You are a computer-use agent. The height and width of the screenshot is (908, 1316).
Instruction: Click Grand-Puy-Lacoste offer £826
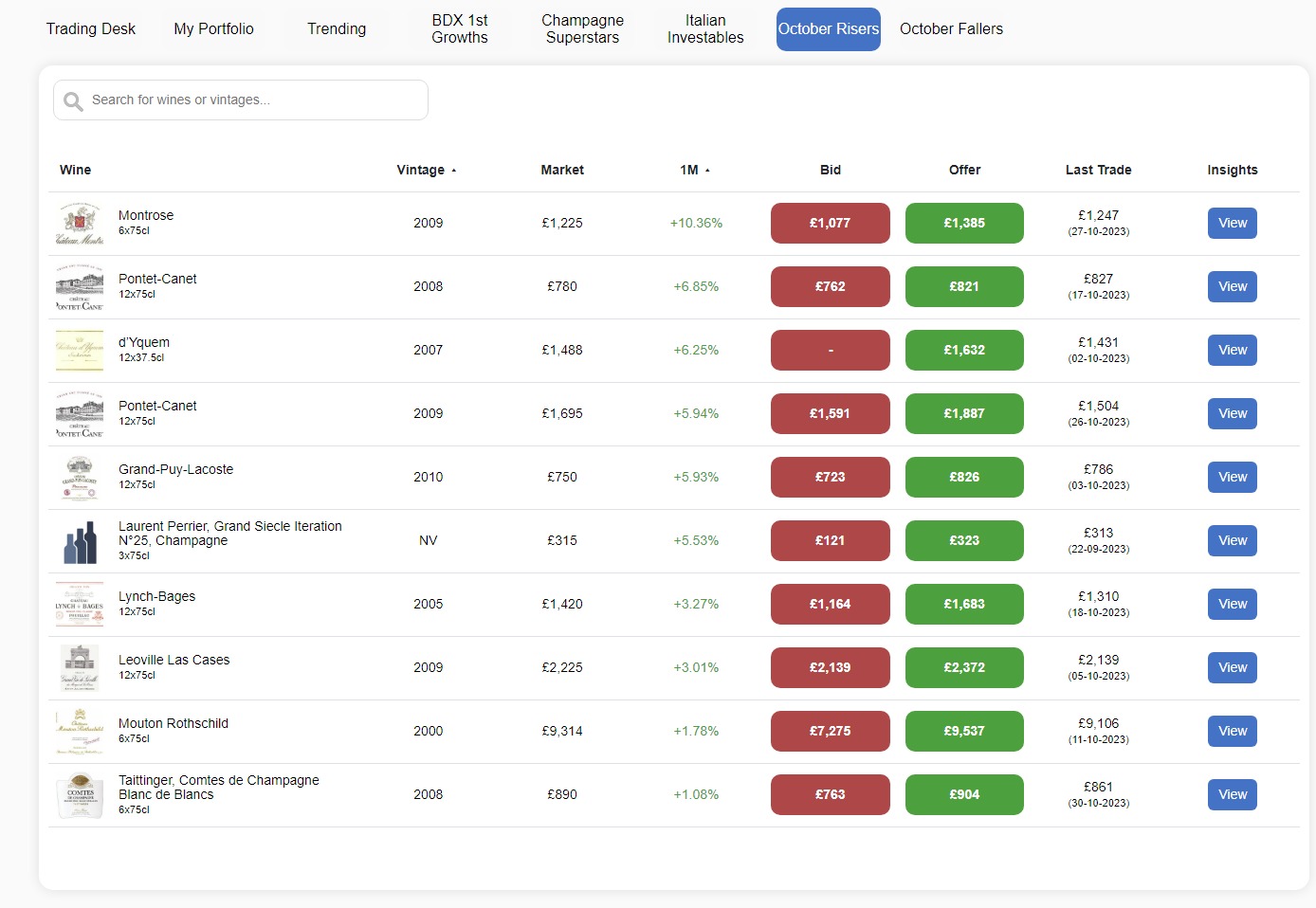point(964,477)
